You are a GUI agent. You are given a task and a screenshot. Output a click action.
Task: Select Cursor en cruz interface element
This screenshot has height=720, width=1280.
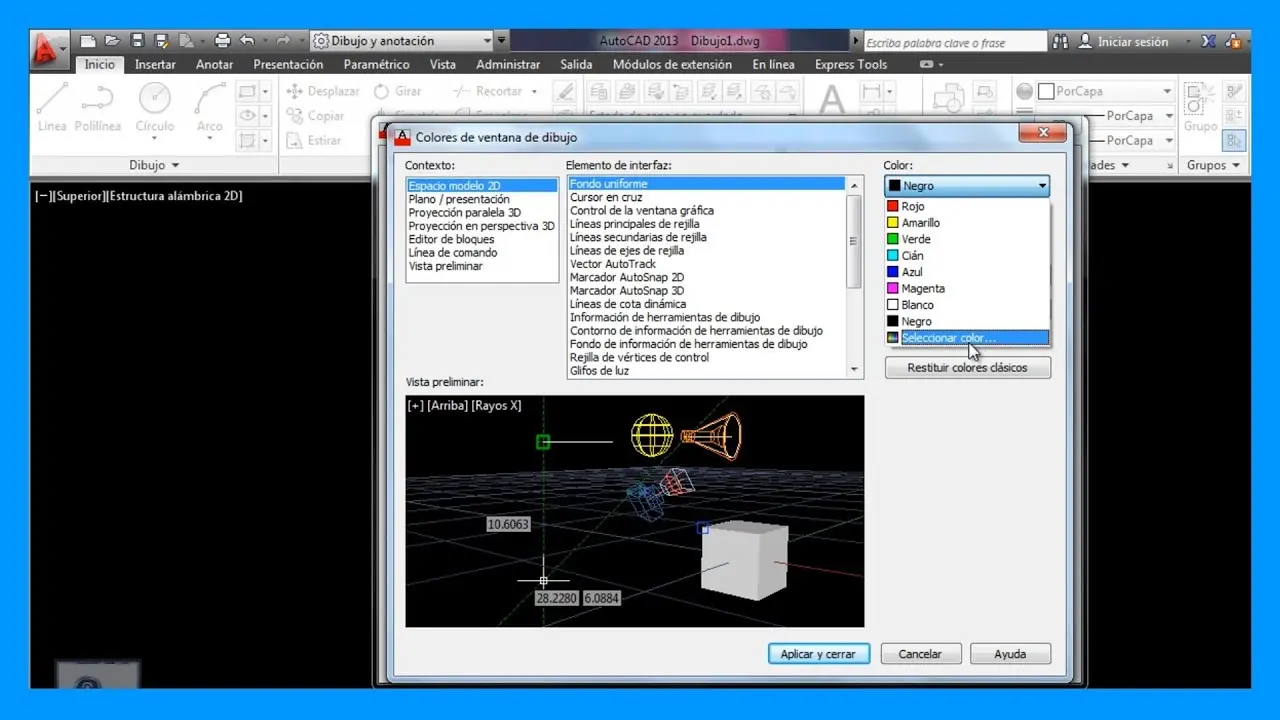pos(706,197)
